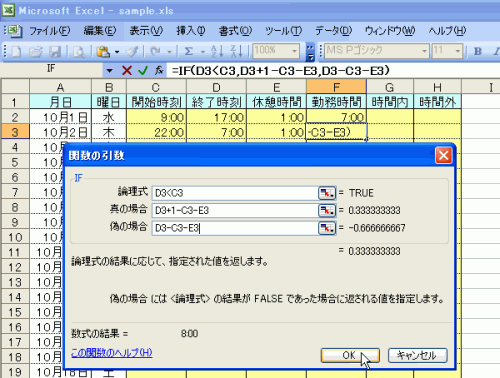Image resolution: width=500 pixels, height=378 pixels.
Task: Click the 偽の場合 input field
Action: (235, 228)
